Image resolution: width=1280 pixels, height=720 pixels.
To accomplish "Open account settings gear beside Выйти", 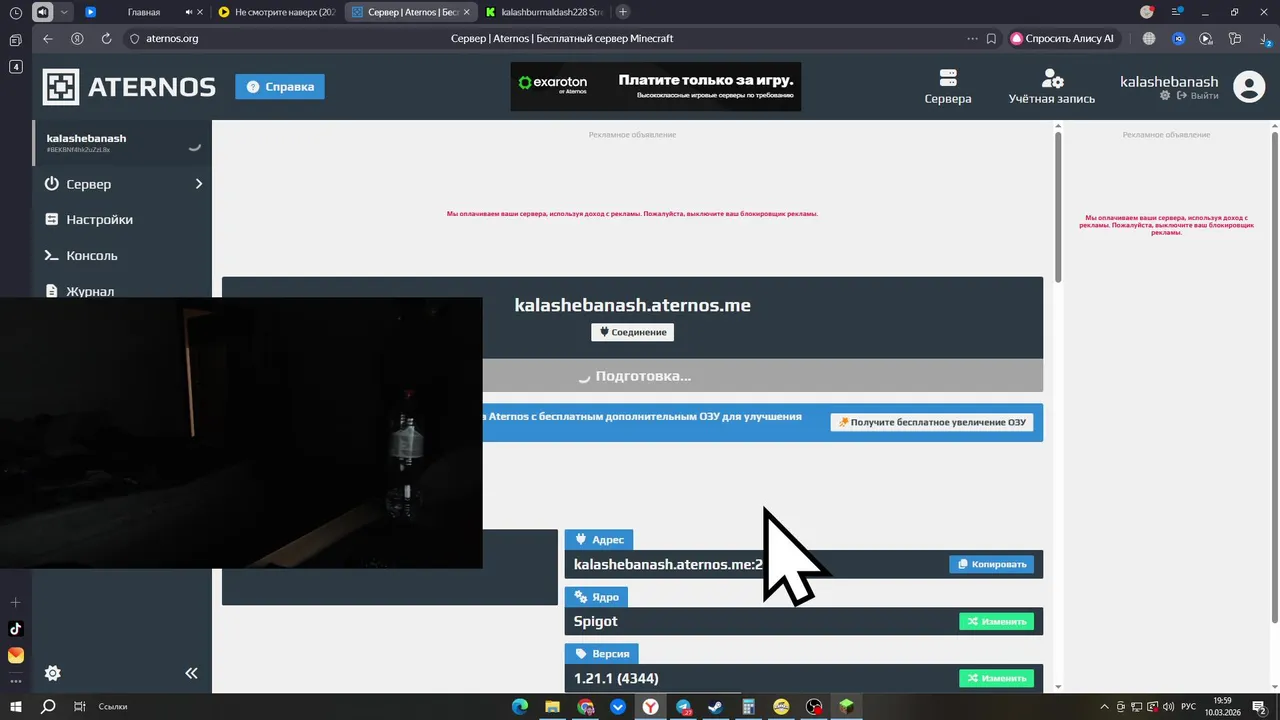I will click(1165, 96).
